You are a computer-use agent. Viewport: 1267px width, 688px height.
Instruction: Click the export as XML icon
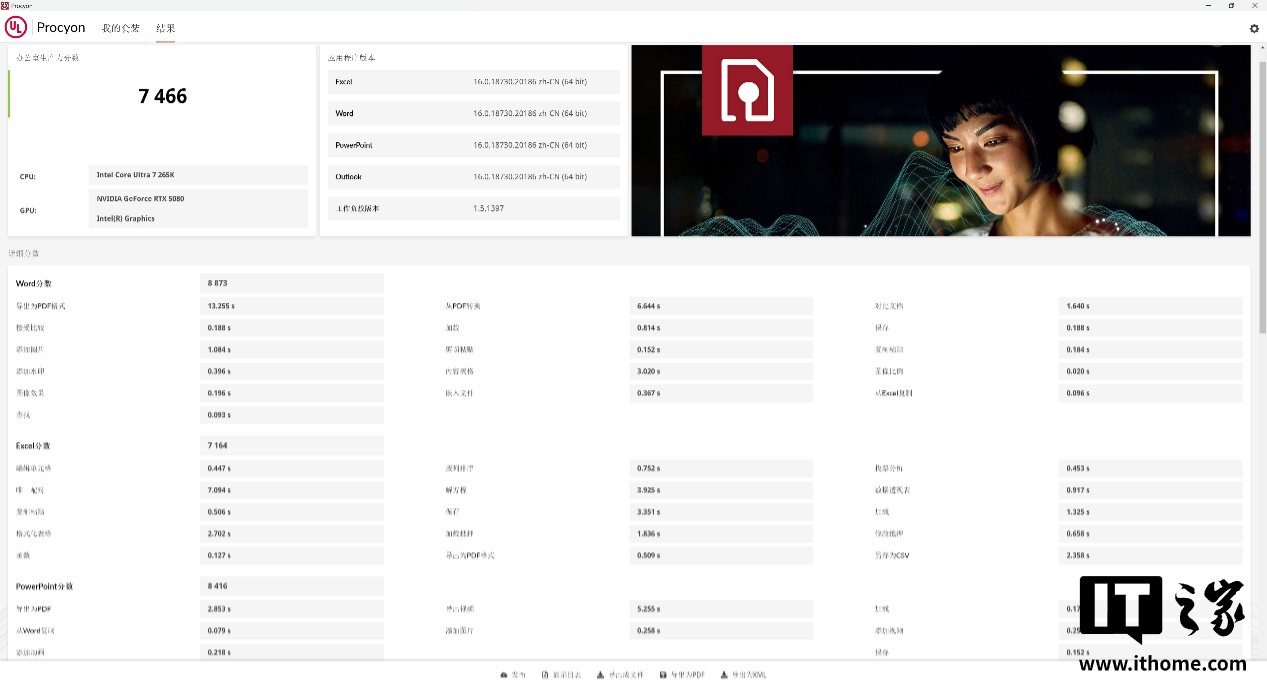click(x=723, y=675)
